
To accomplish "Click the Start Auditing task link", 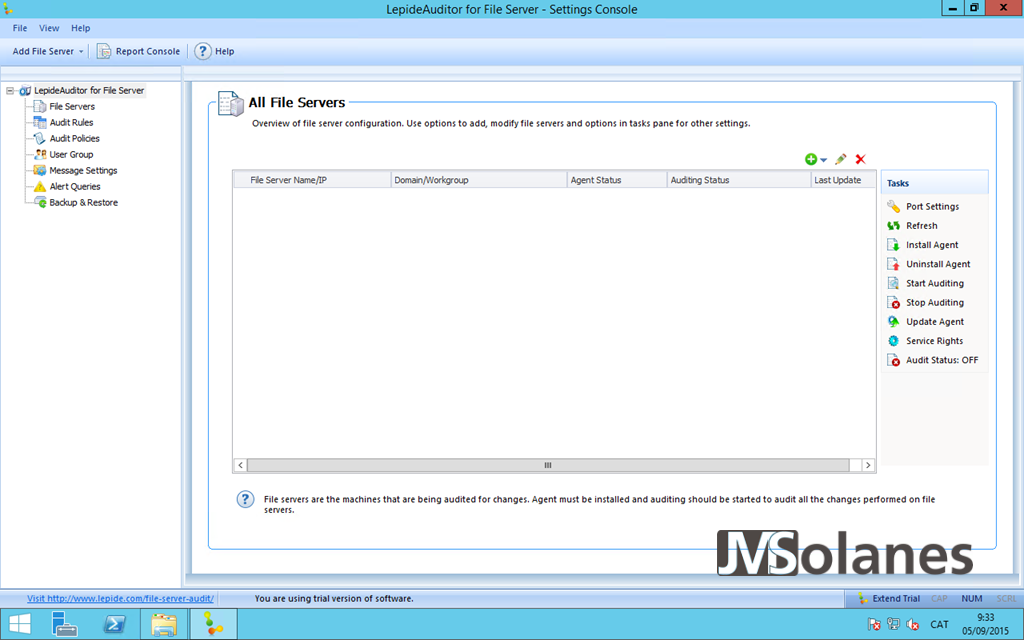I will point(935,283).
